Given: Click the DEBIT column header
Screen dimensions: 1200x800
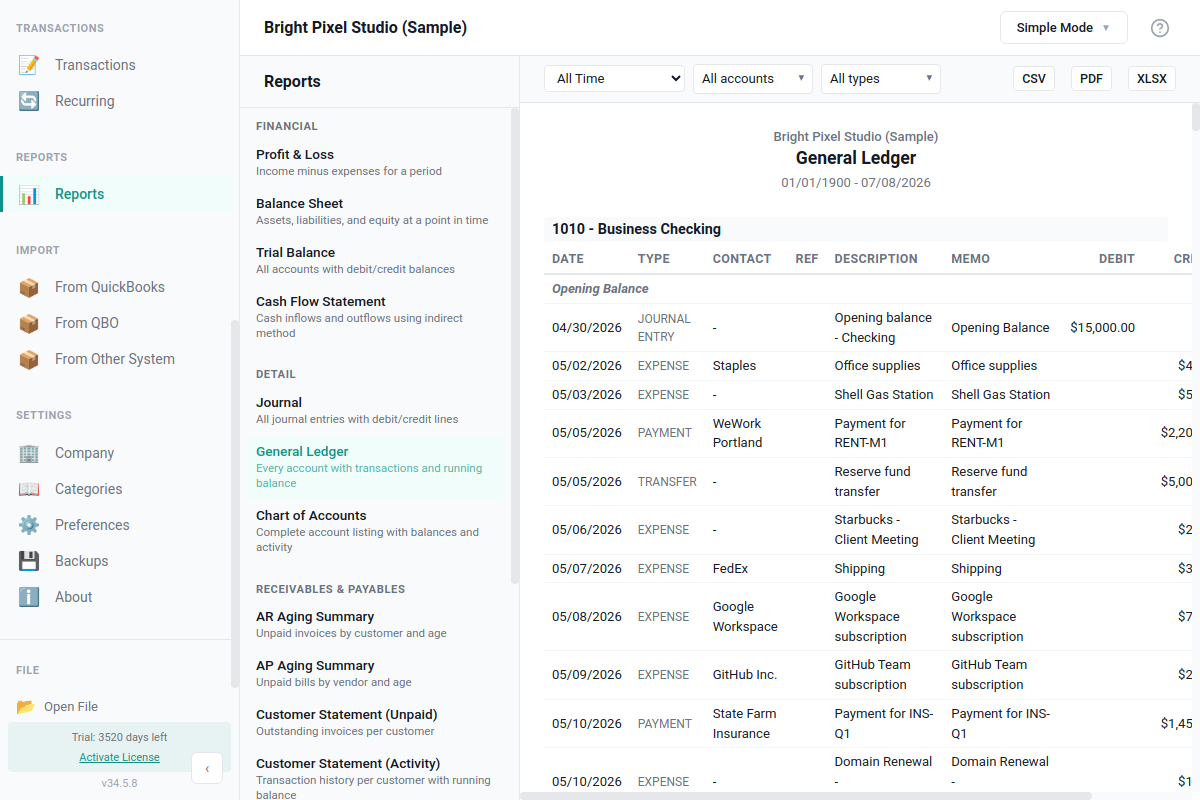Looking at the screenshot, I should (x=1117, y=259).
